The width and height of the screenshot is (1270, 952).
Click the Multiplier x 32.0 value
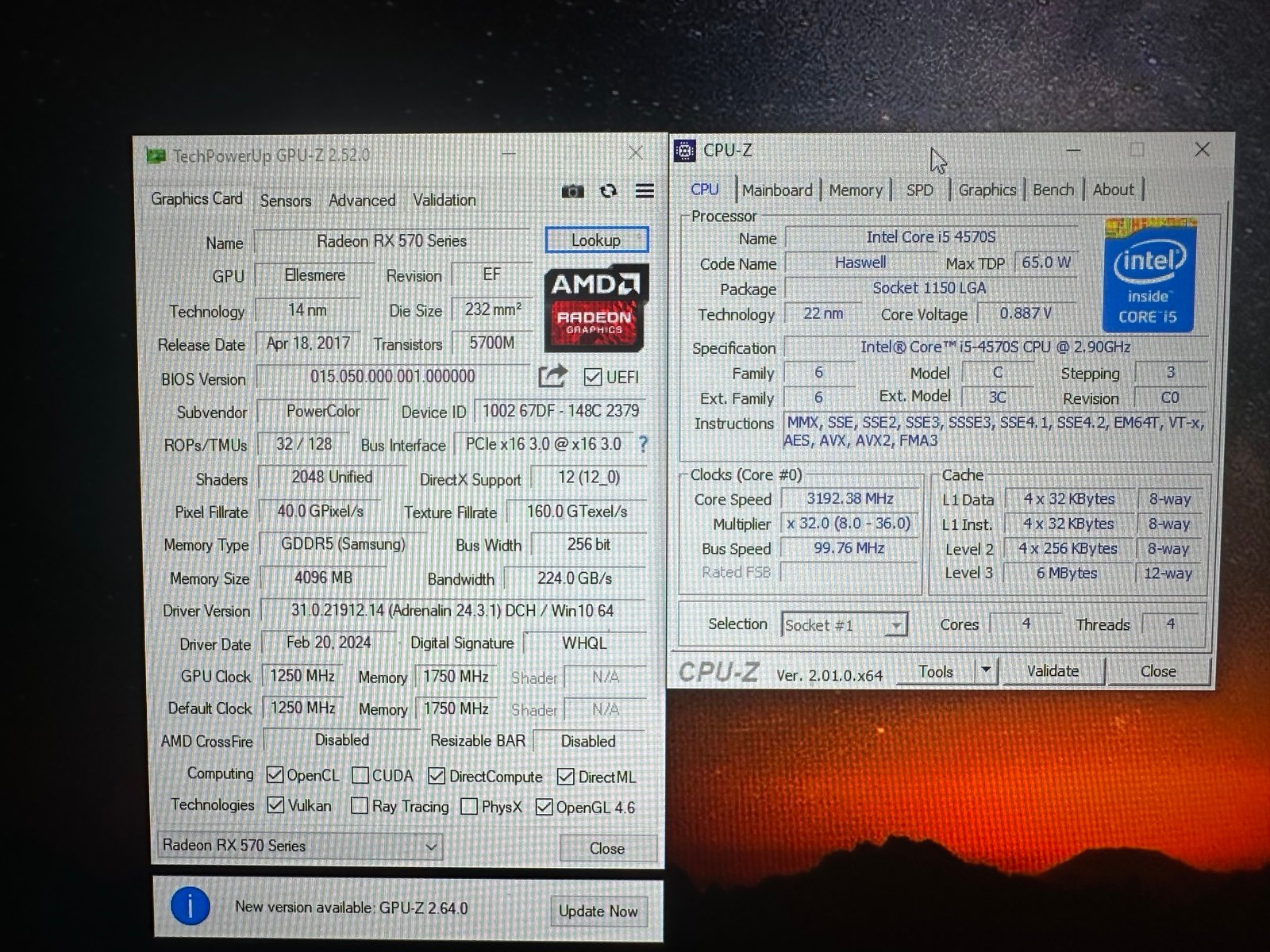(x=849, y=524)
